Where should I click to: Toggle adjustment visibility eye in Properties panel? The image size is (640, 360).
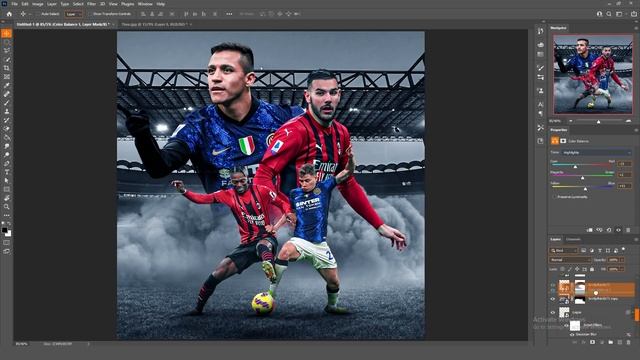point(618,230)
